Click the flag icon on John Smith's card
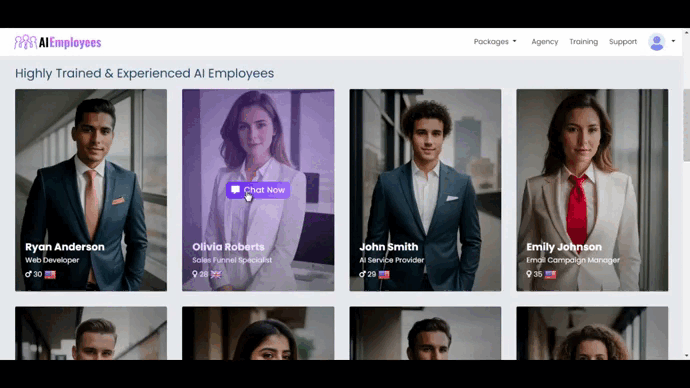Screen dimensions: 690x388 (384, 275)
